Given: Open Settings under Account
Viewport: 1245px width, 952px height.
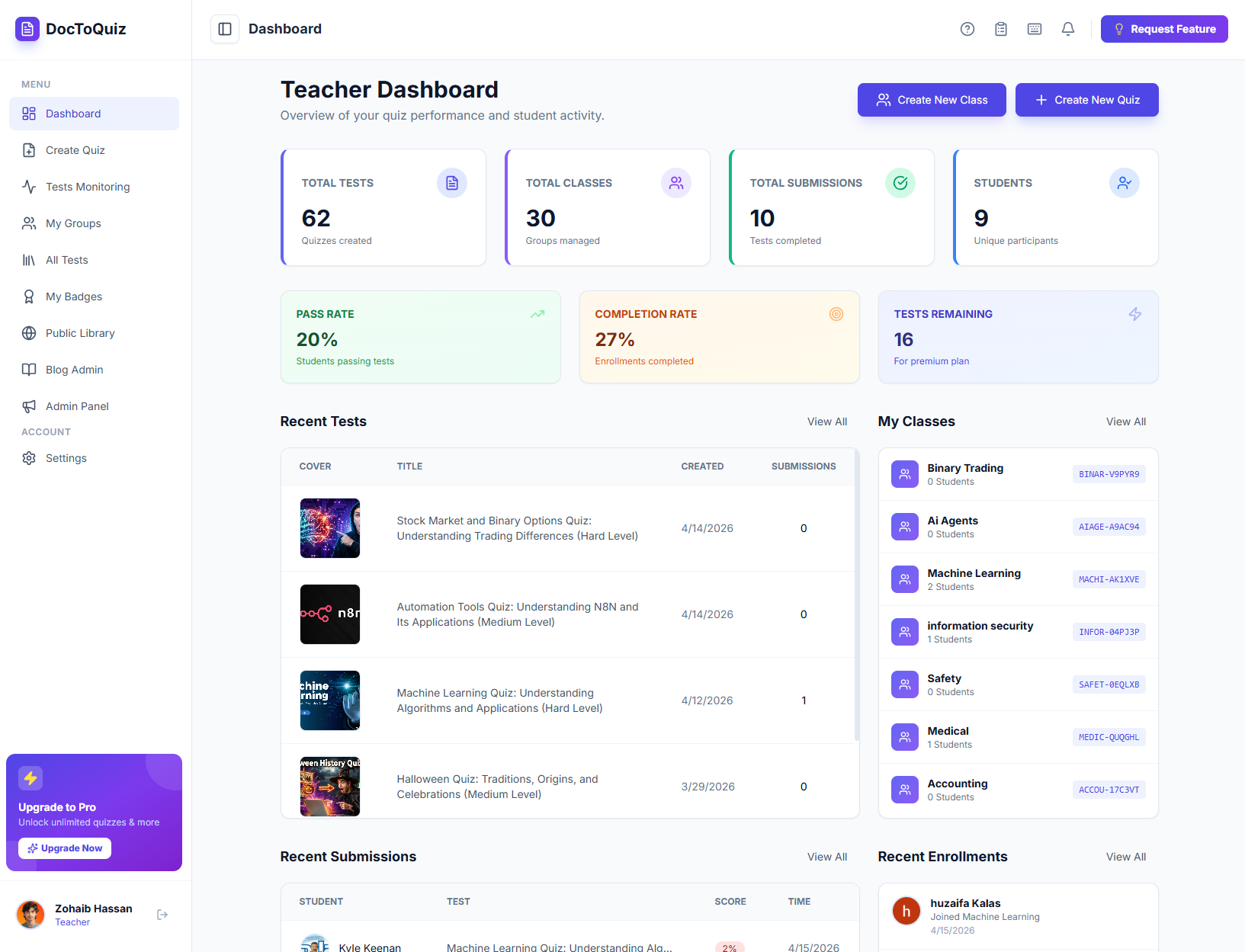Looking at the screenshot, I should (95, 458).
